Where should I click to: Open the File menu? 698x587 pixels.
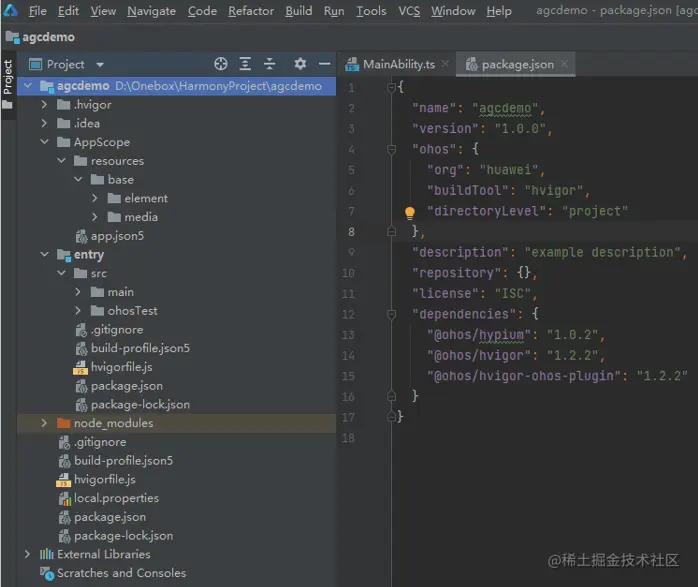(38, 11)
